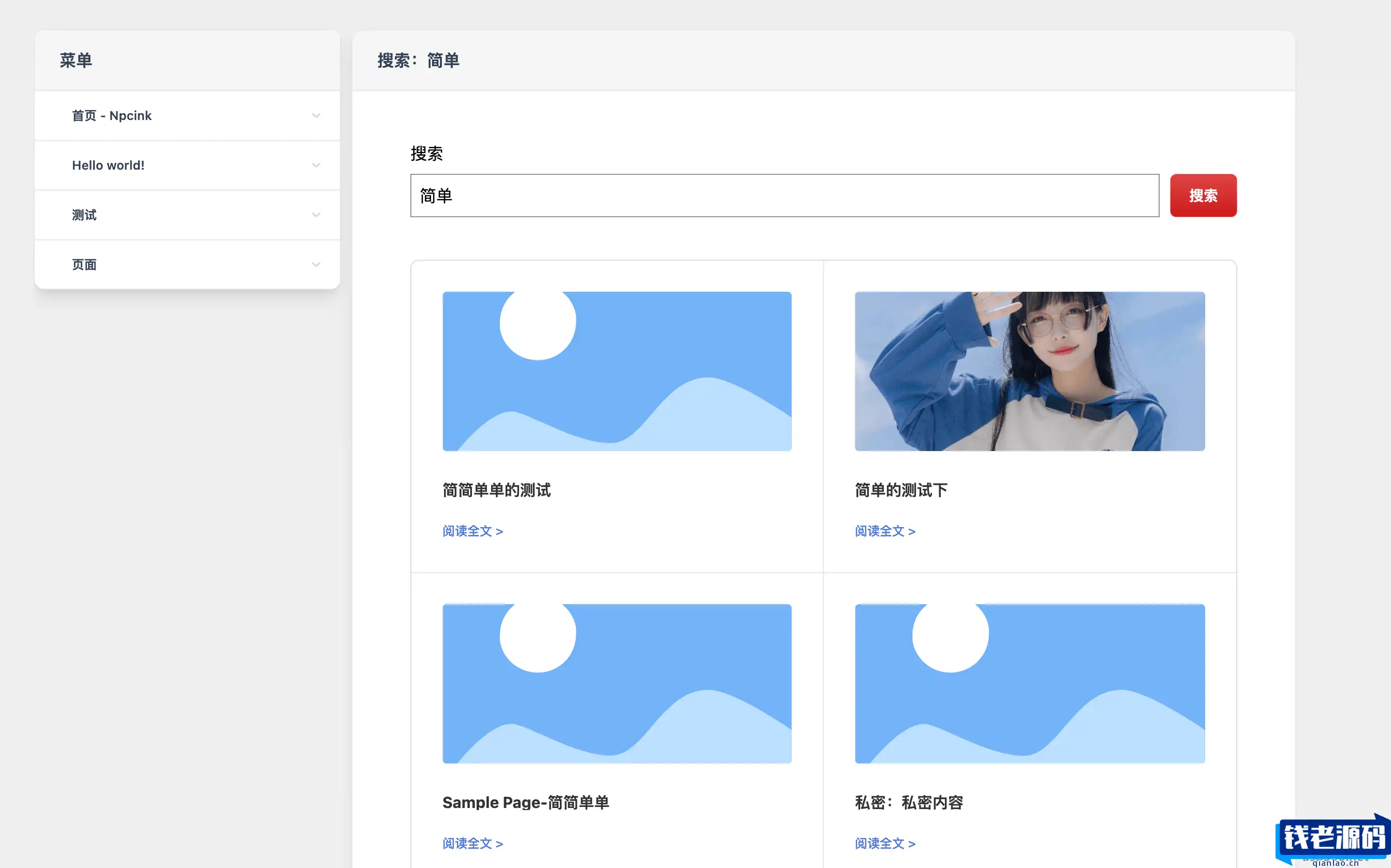Open the 简简单单的测试 thumbnail image

point(617,371)
